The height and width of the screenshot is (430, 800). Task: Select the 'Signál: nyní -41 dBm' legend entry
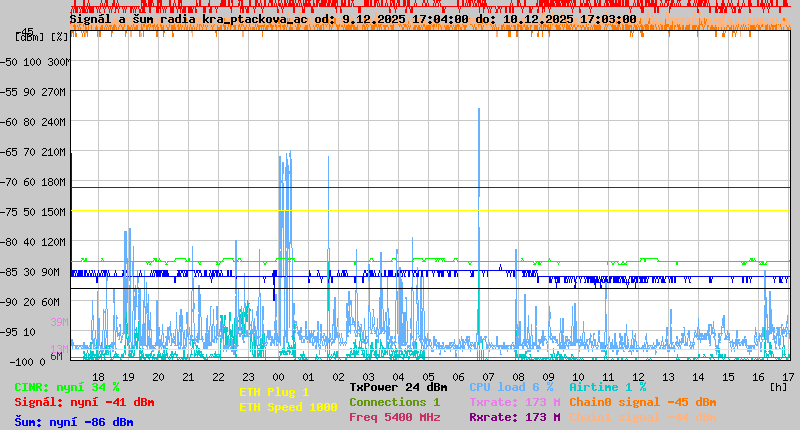pyautogui.click(x=84, y=402)
